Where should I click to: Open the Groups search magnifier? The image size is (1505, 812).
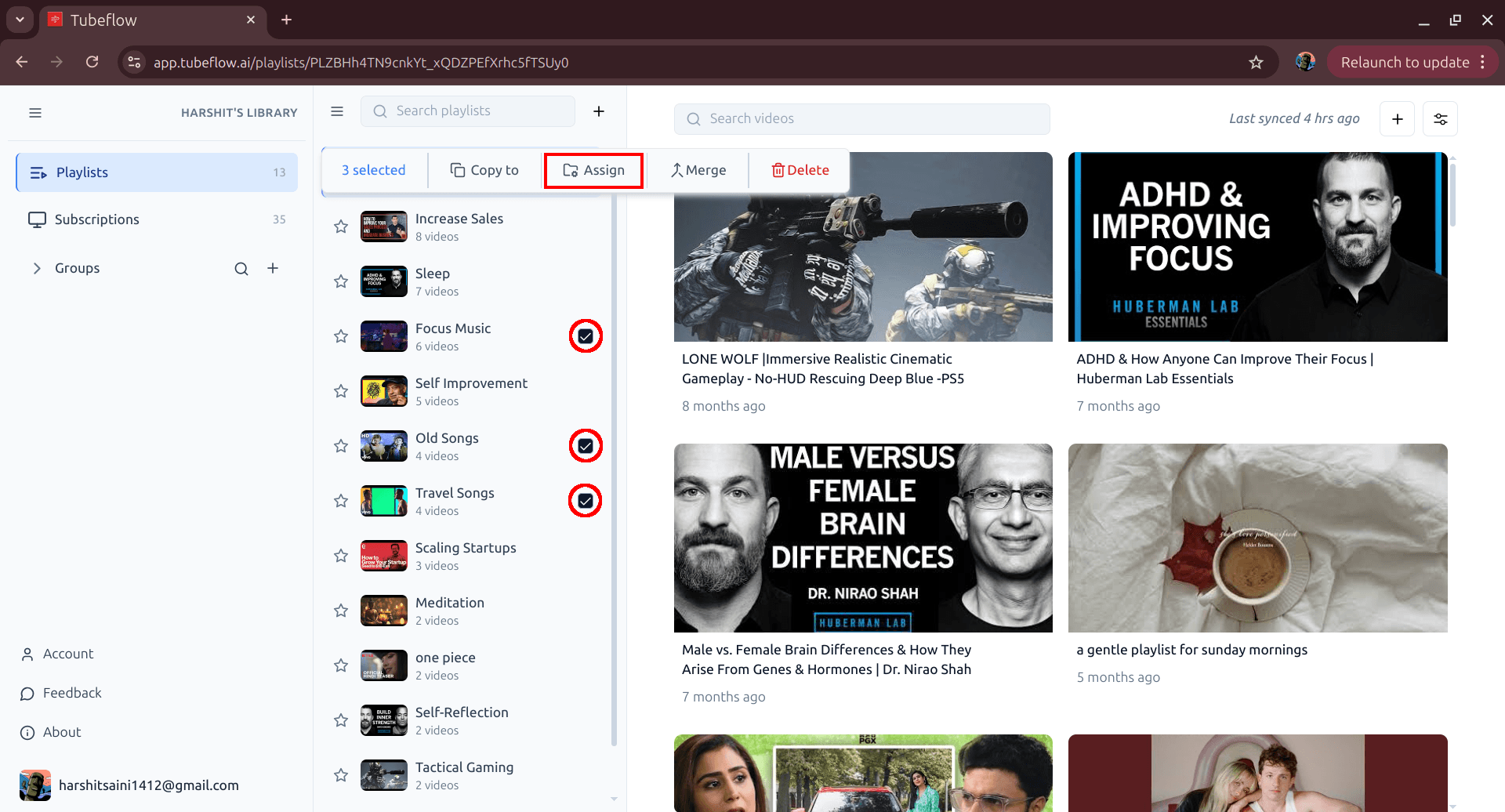point(241,268)
